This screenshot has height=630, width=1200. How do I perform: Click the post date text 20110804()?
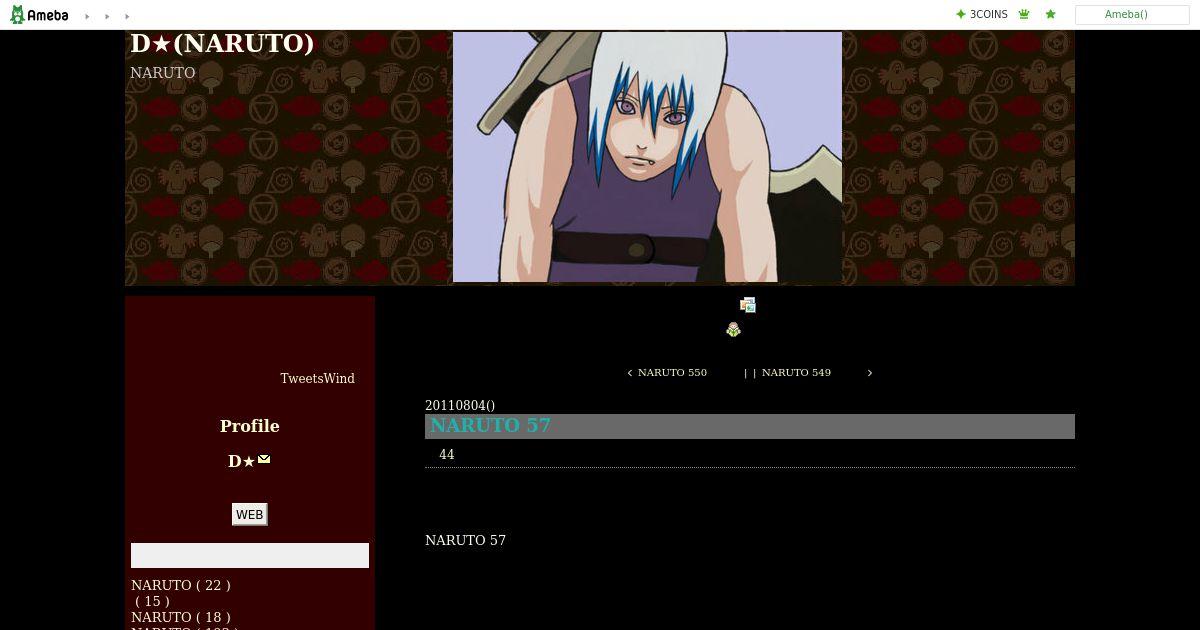460,405
